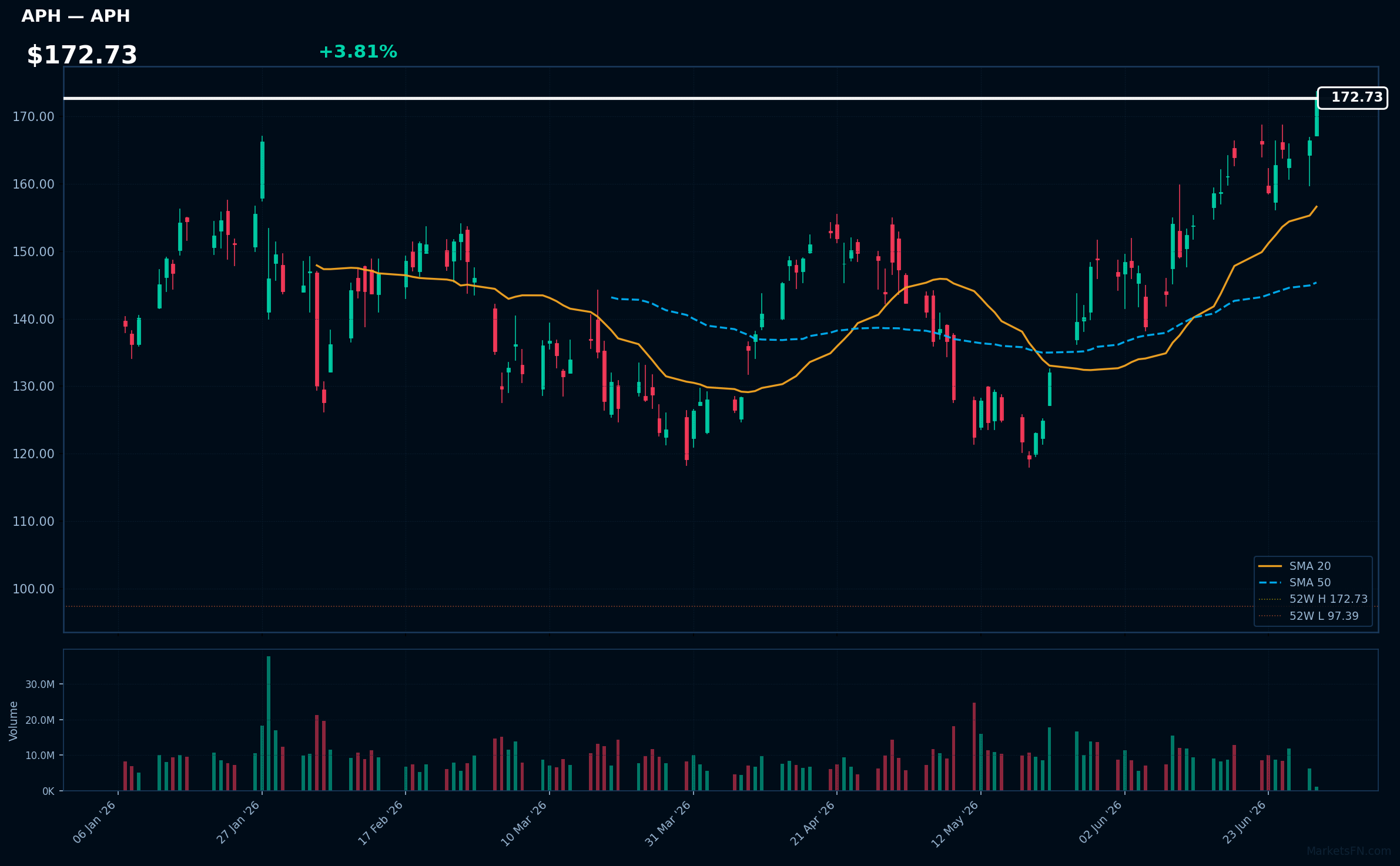This screenshot has height=866, width=1400.
Task: Click the "+3.81%" change value
Action: [358, 52]
